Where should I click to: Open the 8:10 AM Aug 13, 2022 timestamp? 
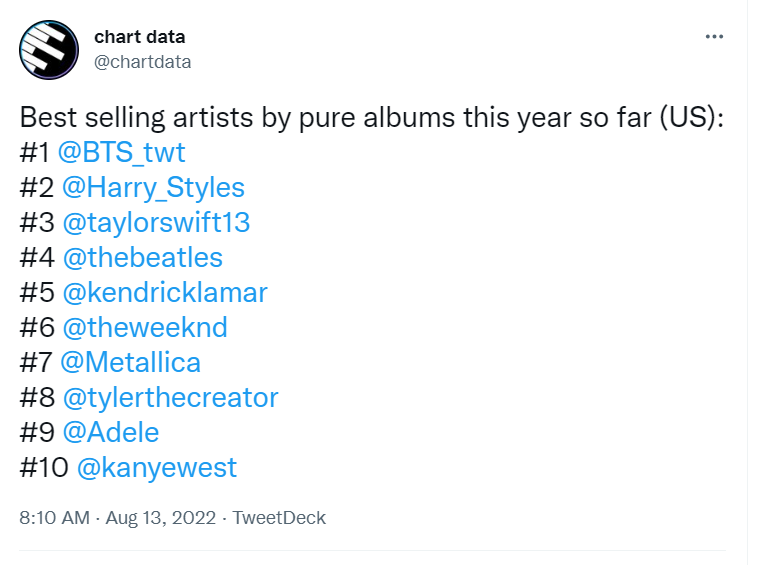tap(118, 518)
